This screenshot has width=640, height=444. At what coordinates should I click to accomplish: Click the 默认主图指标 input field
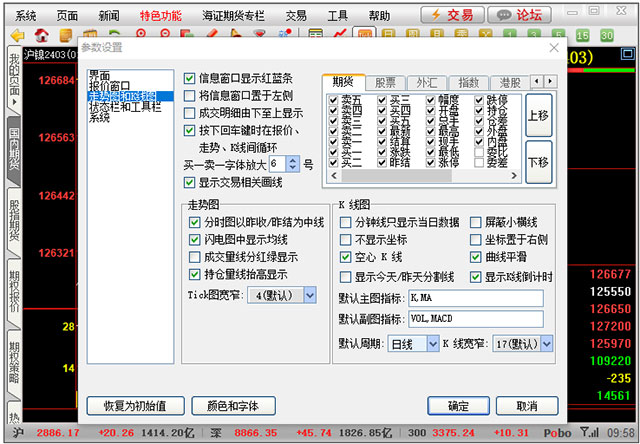[x=476, y=298]
